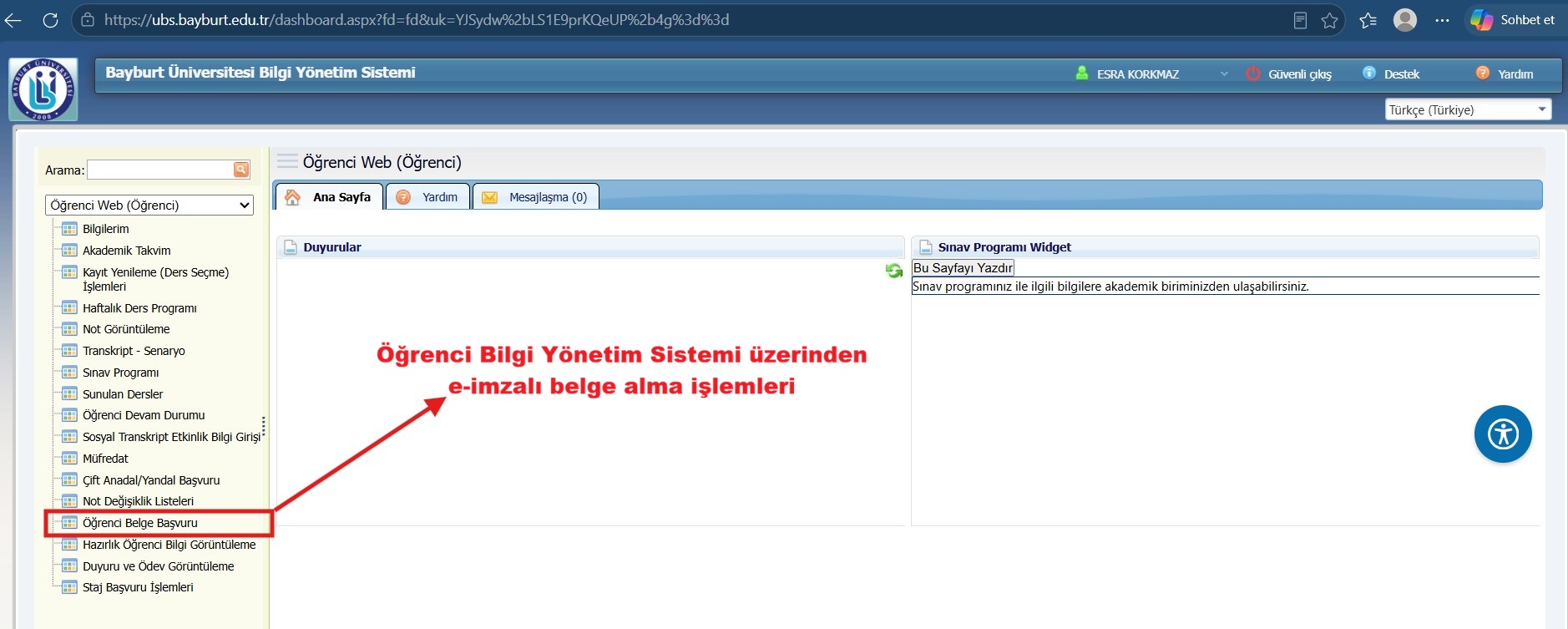Image resolution: width=1568 pixels, height=629 pixels.
Task: Click the Destek info icon
Action: click(x=1369, y=73)
